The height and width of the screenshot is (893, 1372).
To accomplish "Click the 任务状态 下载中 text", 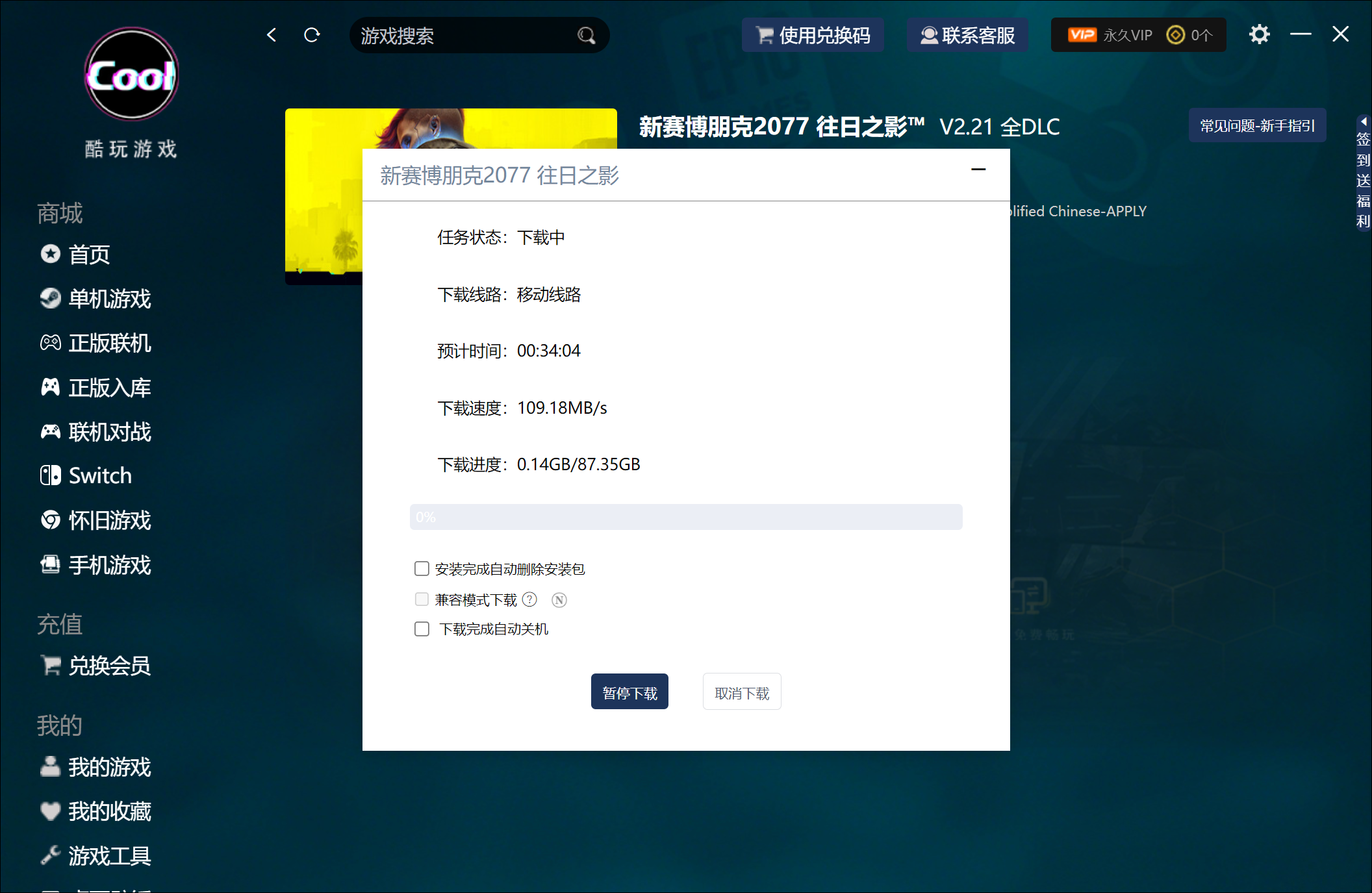I will [501, 238].
